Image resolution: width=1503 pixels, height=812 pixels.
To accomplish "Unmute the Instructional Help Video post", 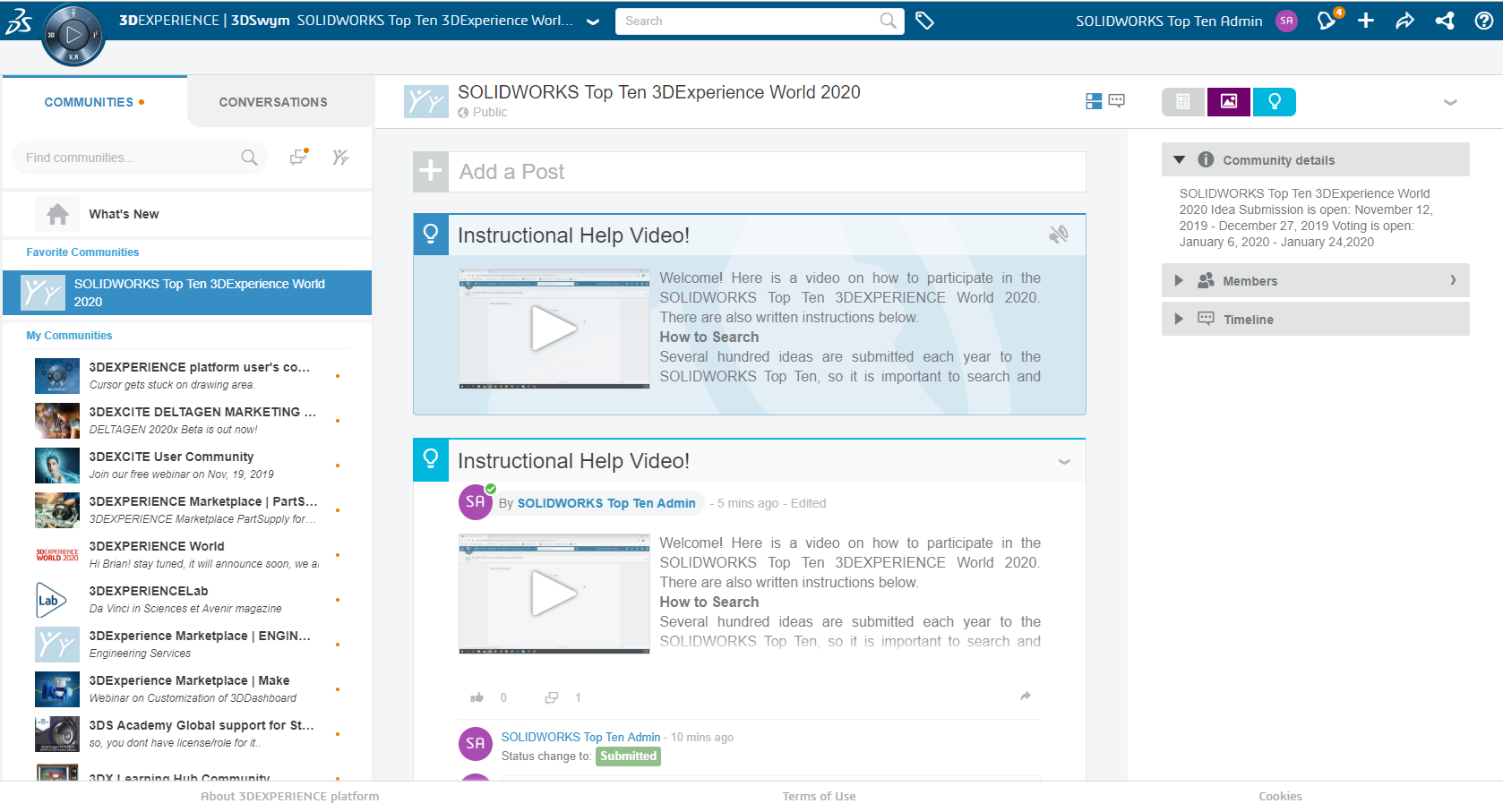I will pos(1060,235).
